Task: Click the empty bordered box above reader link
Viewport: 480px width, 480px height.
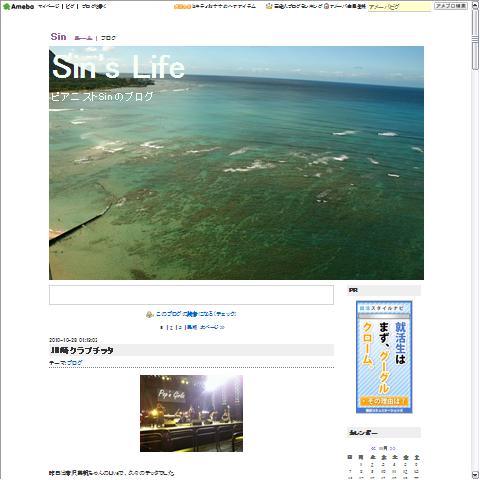Action: coord(191,295)
